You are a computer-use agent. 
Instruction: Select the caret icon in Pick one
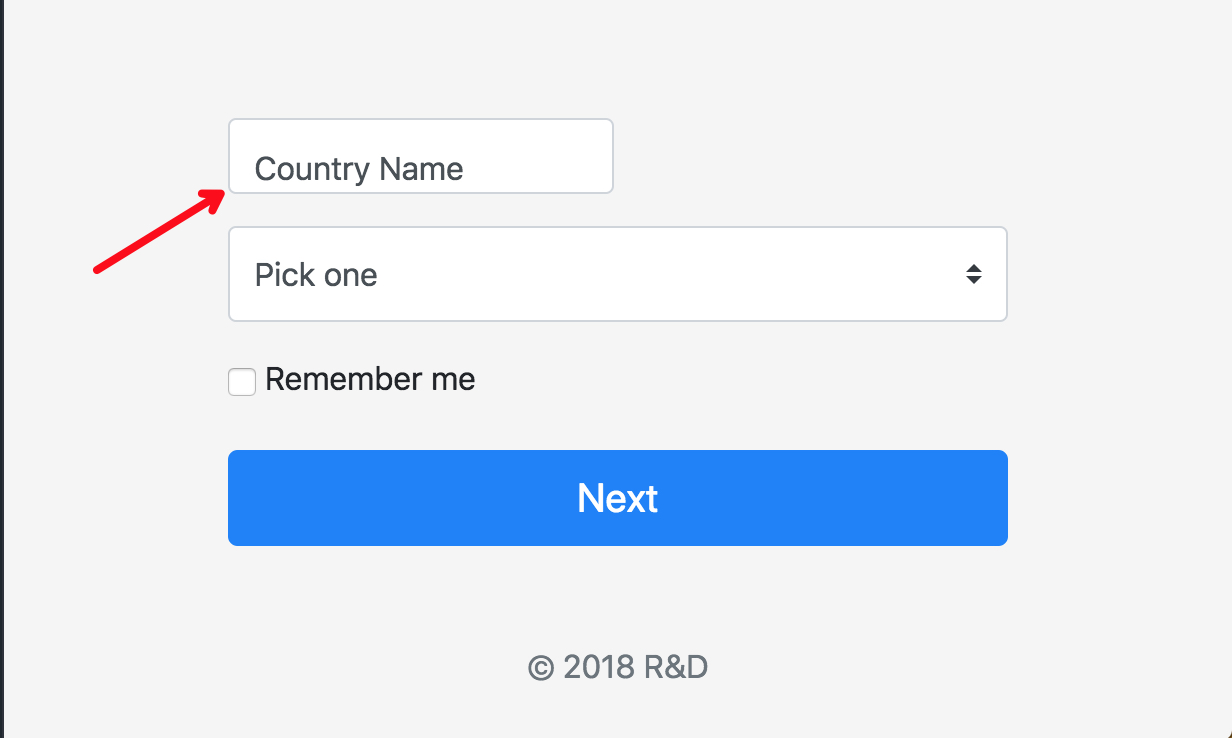pyautogui.click(x=973, y=274)
